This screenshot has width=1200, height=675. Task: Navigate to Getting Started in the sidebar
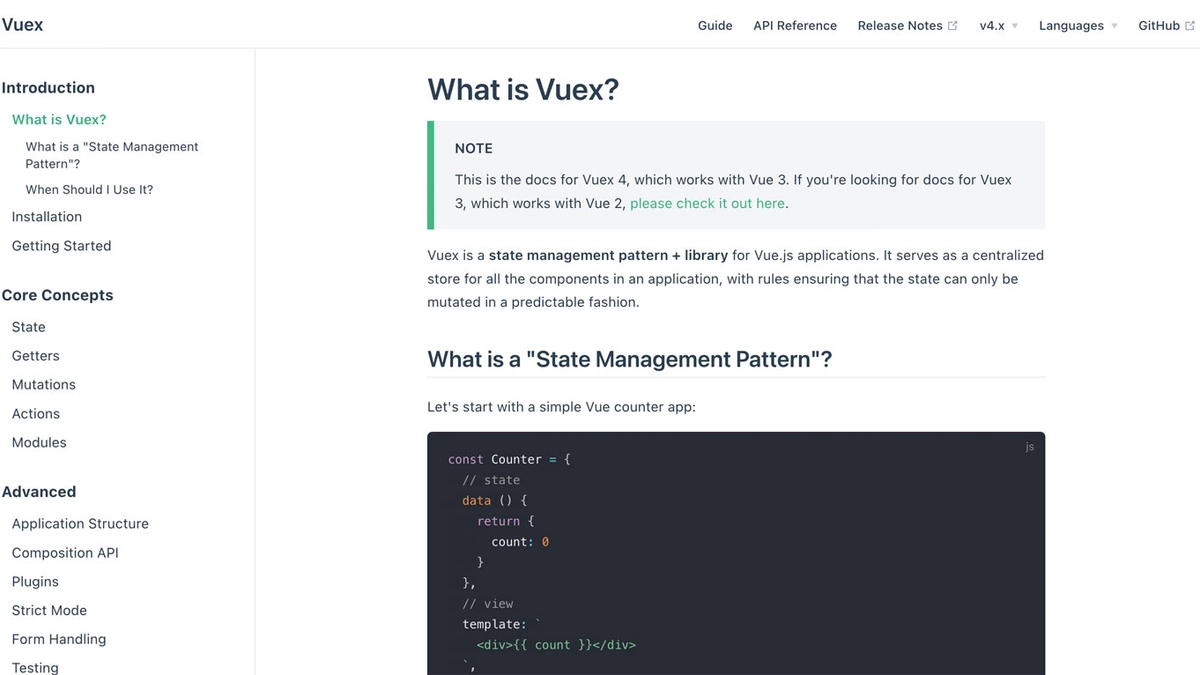pyautogui.click(x=61, y=245)
